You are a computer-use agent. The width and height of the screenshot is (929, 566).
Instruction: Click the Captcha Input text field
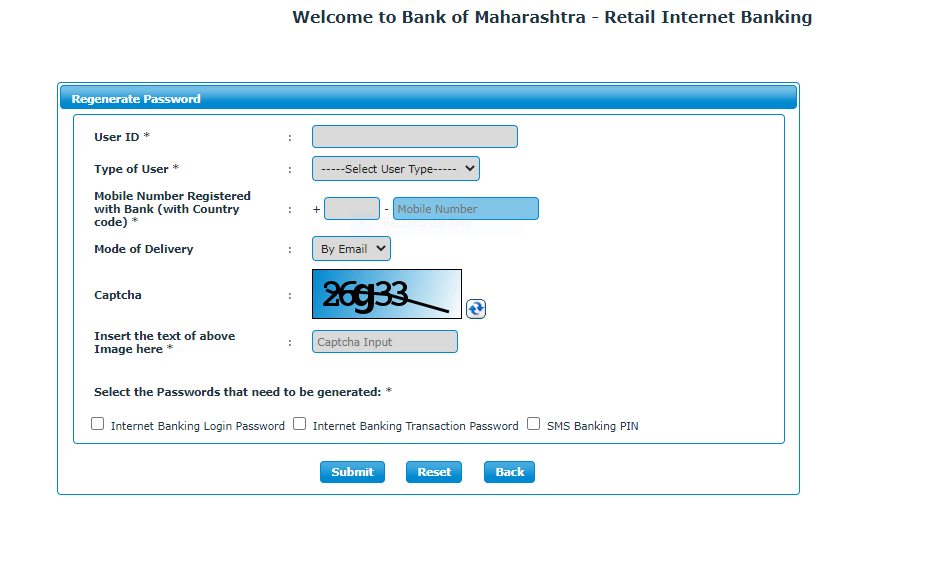pos(385,342)
